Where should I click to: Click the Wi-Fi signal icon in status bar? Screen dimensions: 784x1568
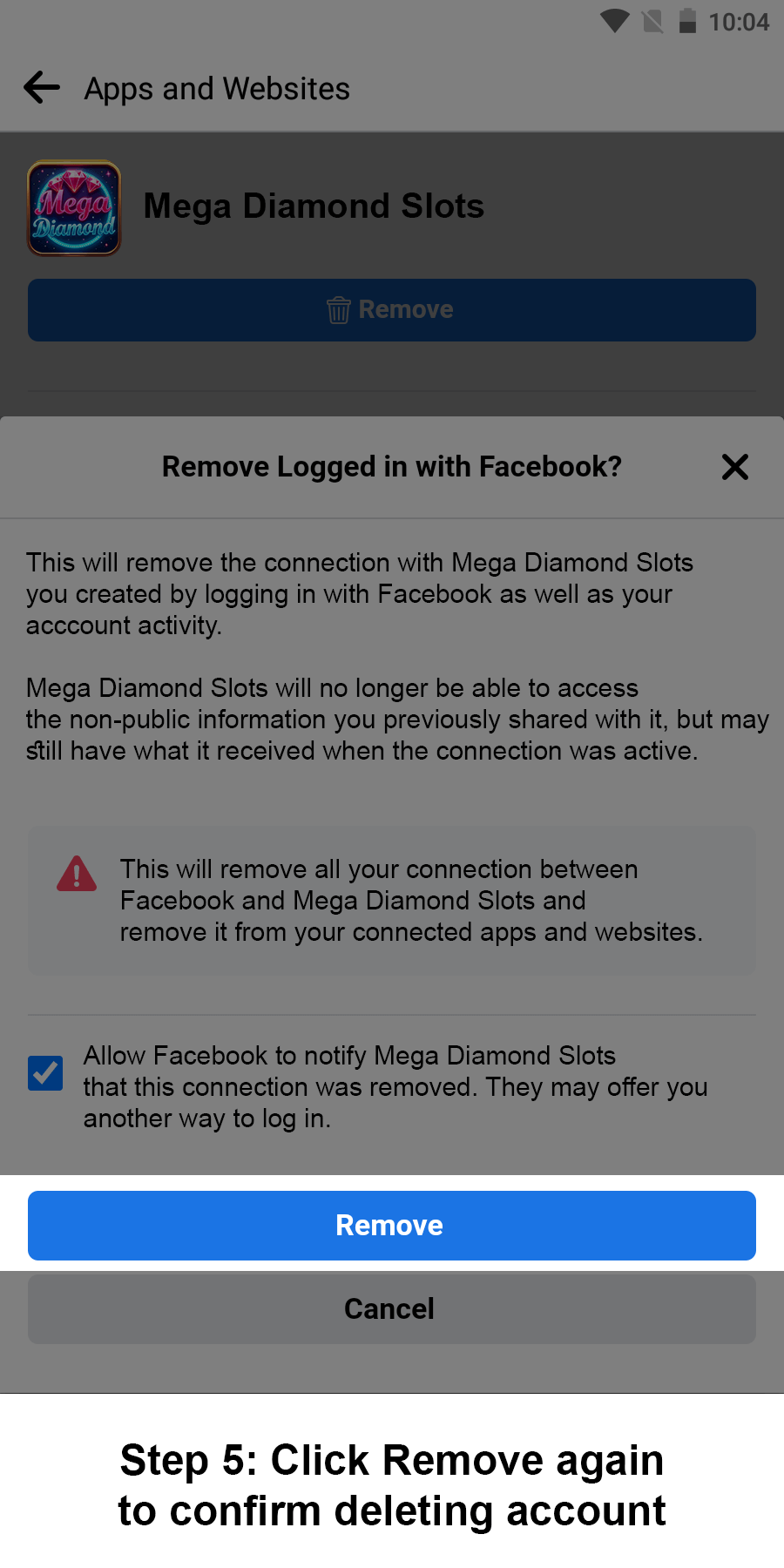point(615,21)
